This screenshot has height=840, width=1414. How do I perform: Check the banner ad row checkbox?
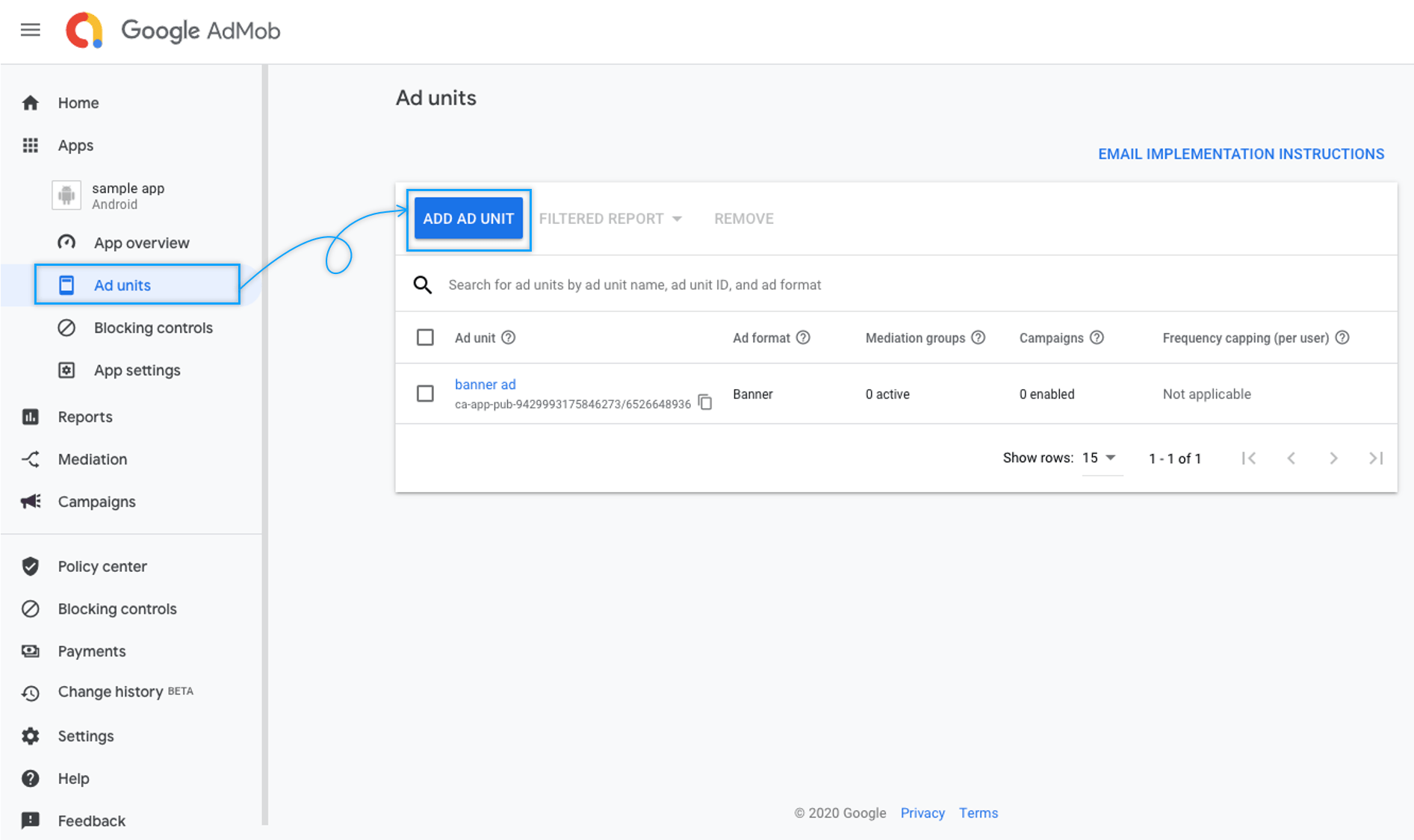425,393
